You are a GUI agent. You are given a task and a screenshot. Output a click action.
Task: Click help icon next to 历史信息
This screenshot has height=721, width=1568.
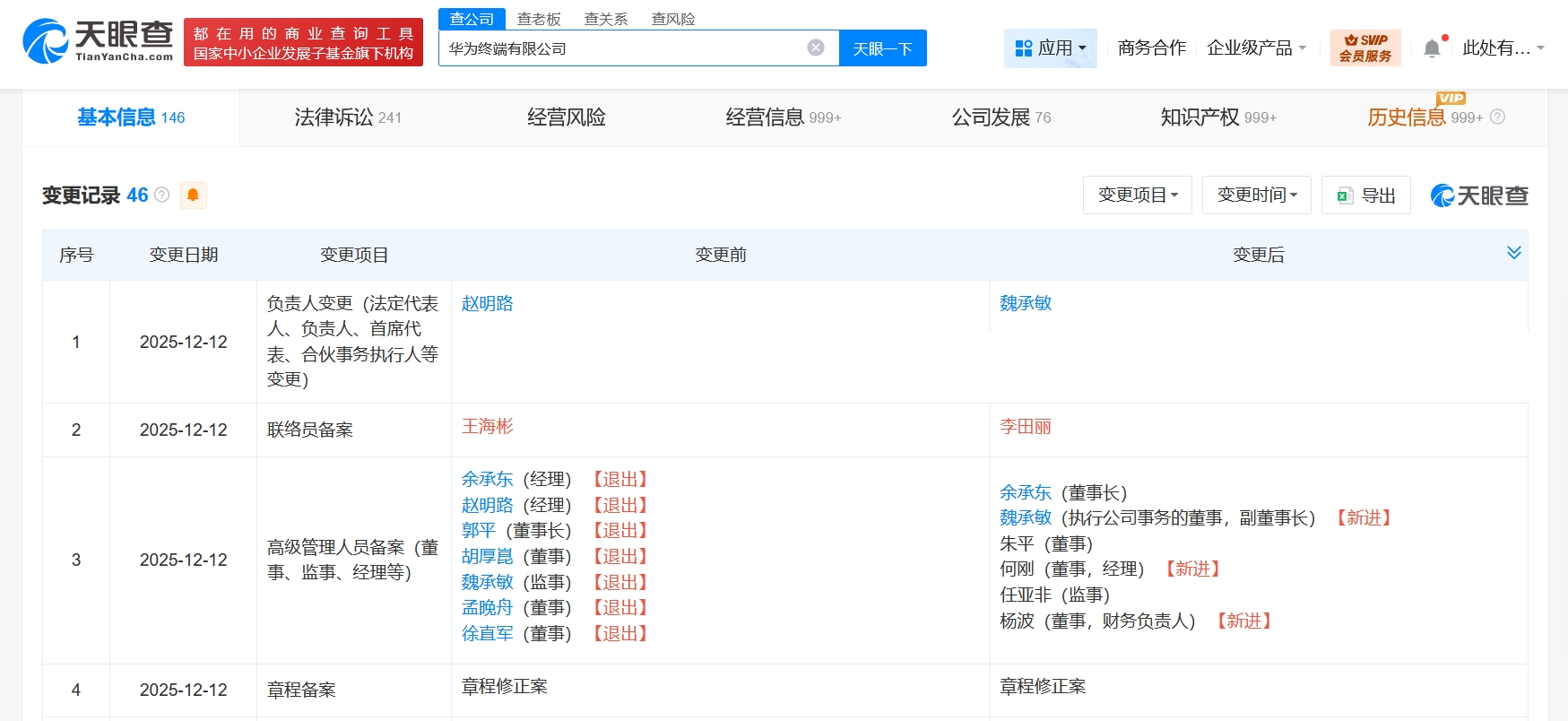click(1497, 117)
